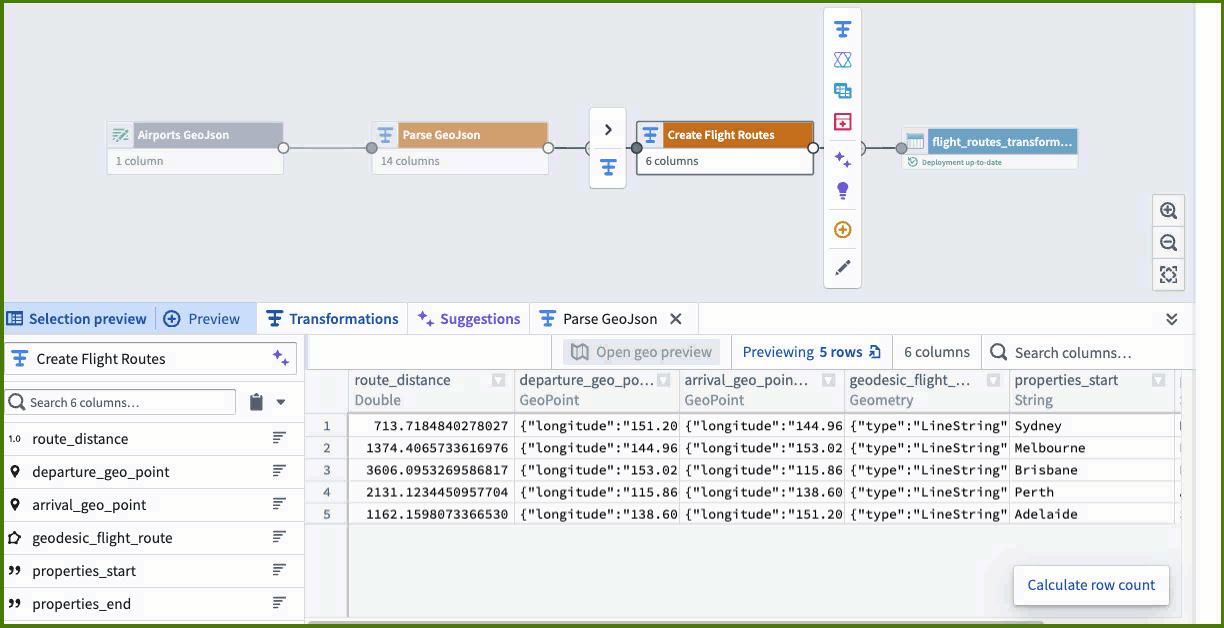Viewport: 1224px width, 628px height.
Task: Click the Calculate row count button
Action: coord(1091,585)
